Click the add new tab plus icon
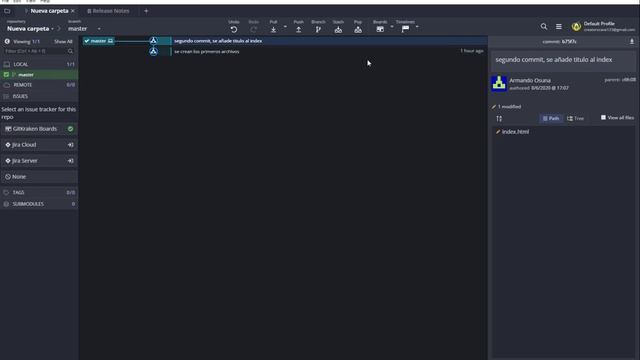The width and height of the screenshot is (640, 360). 146,11
